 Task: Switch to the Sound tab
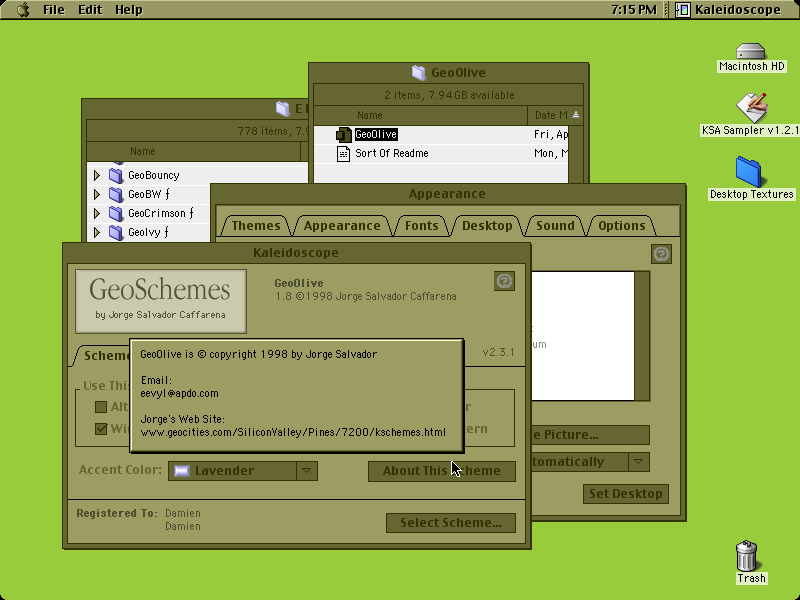pos(555,226)
